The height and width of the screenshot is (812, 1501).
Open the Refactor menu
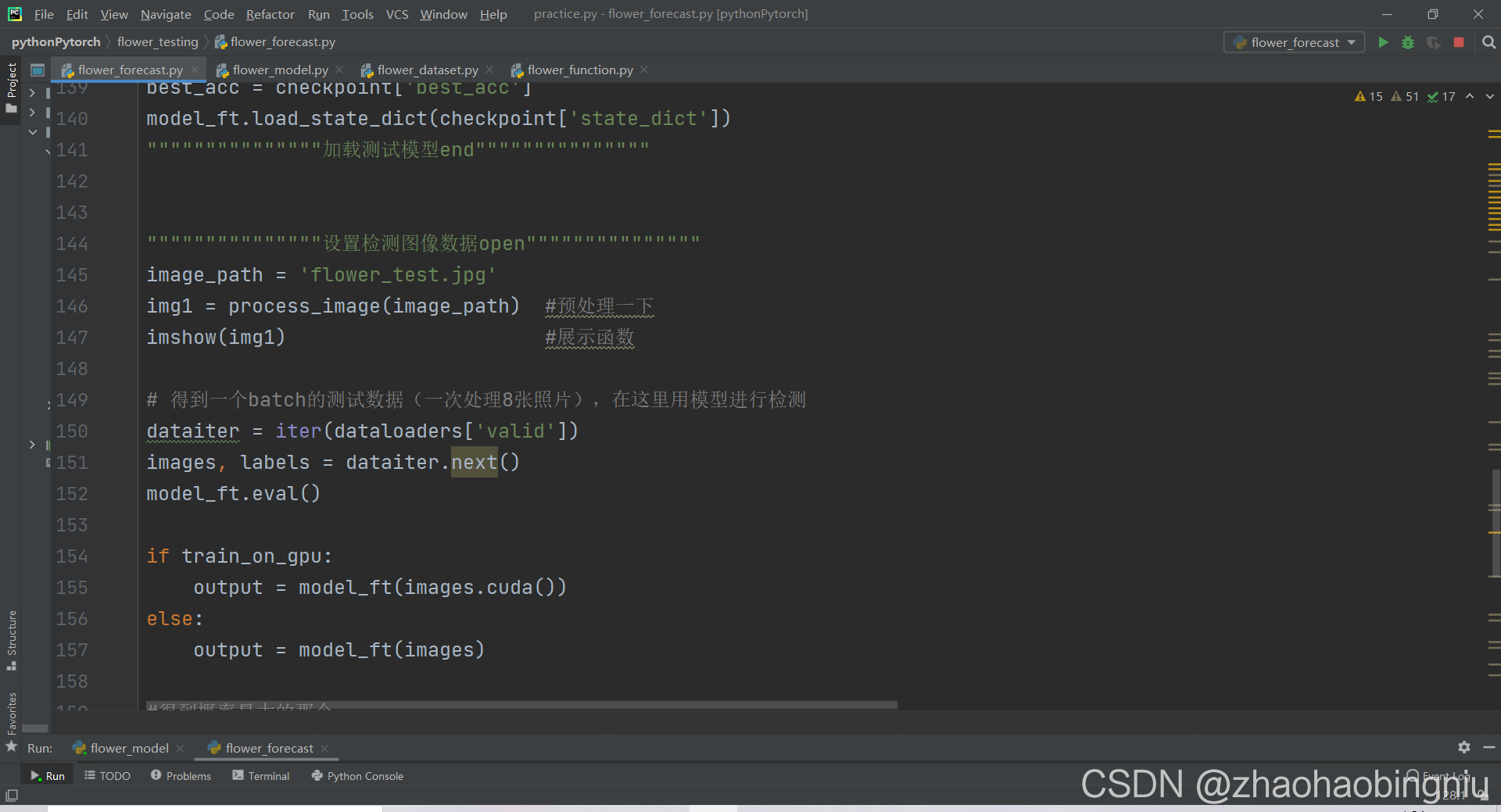pos(270,14)
